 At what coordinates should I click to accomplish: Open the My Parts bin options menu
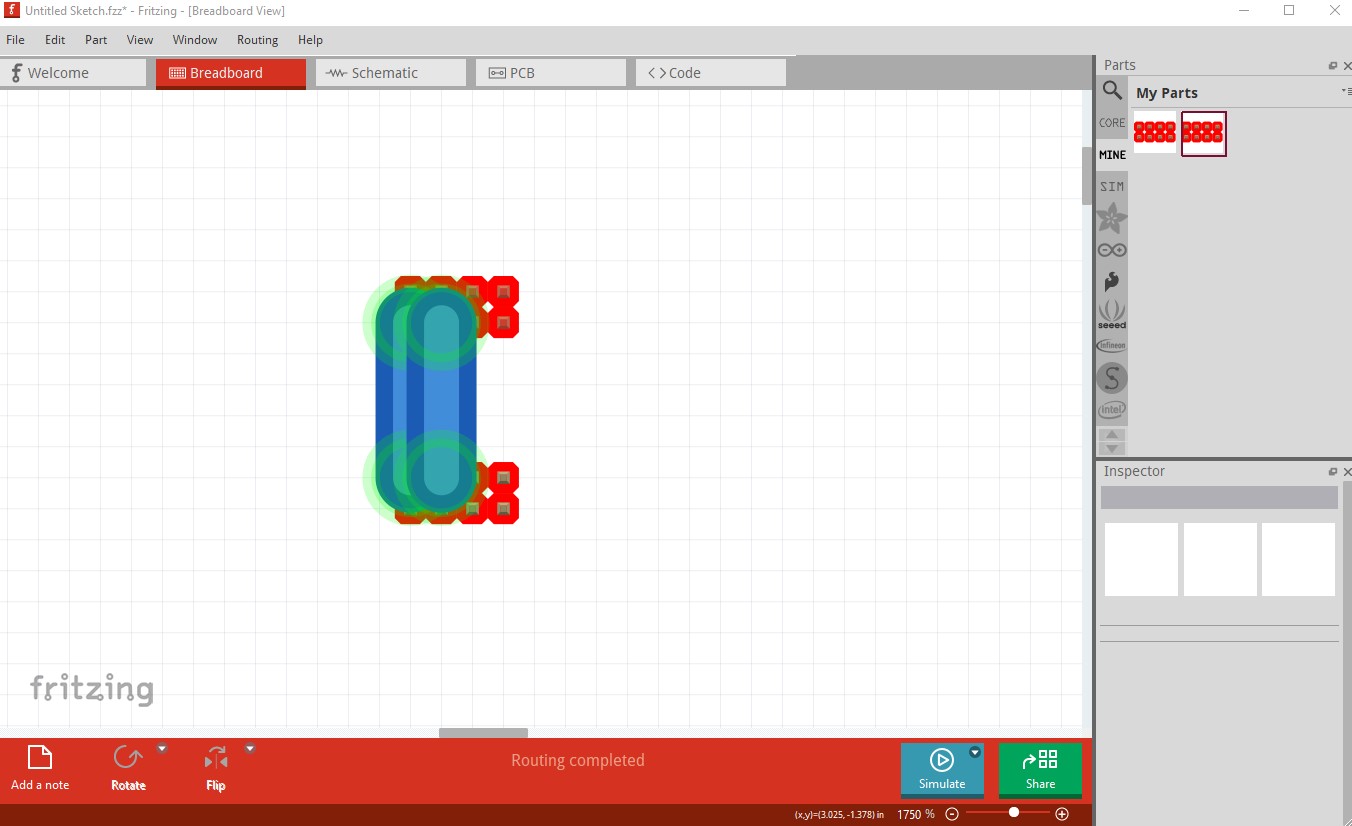[1345, 92]
